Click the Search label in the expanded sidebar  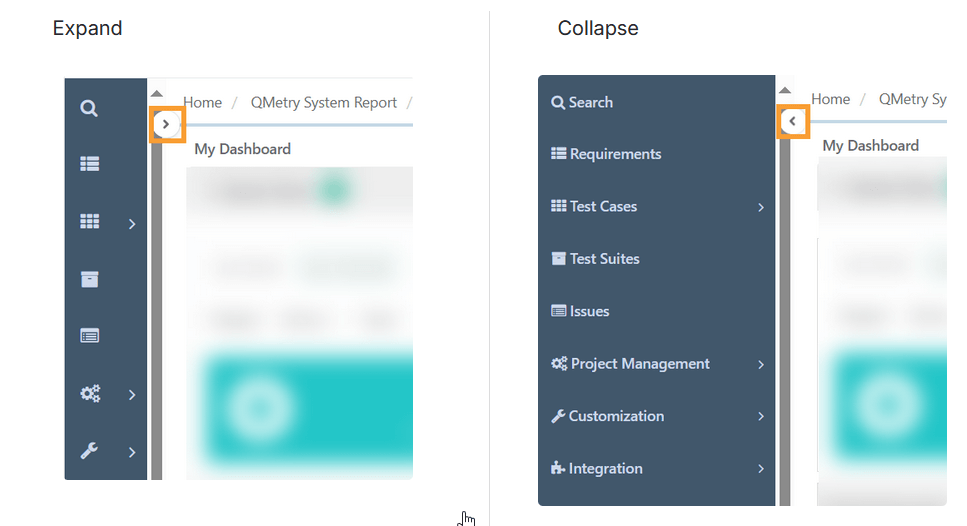click(x=590, y=102)
